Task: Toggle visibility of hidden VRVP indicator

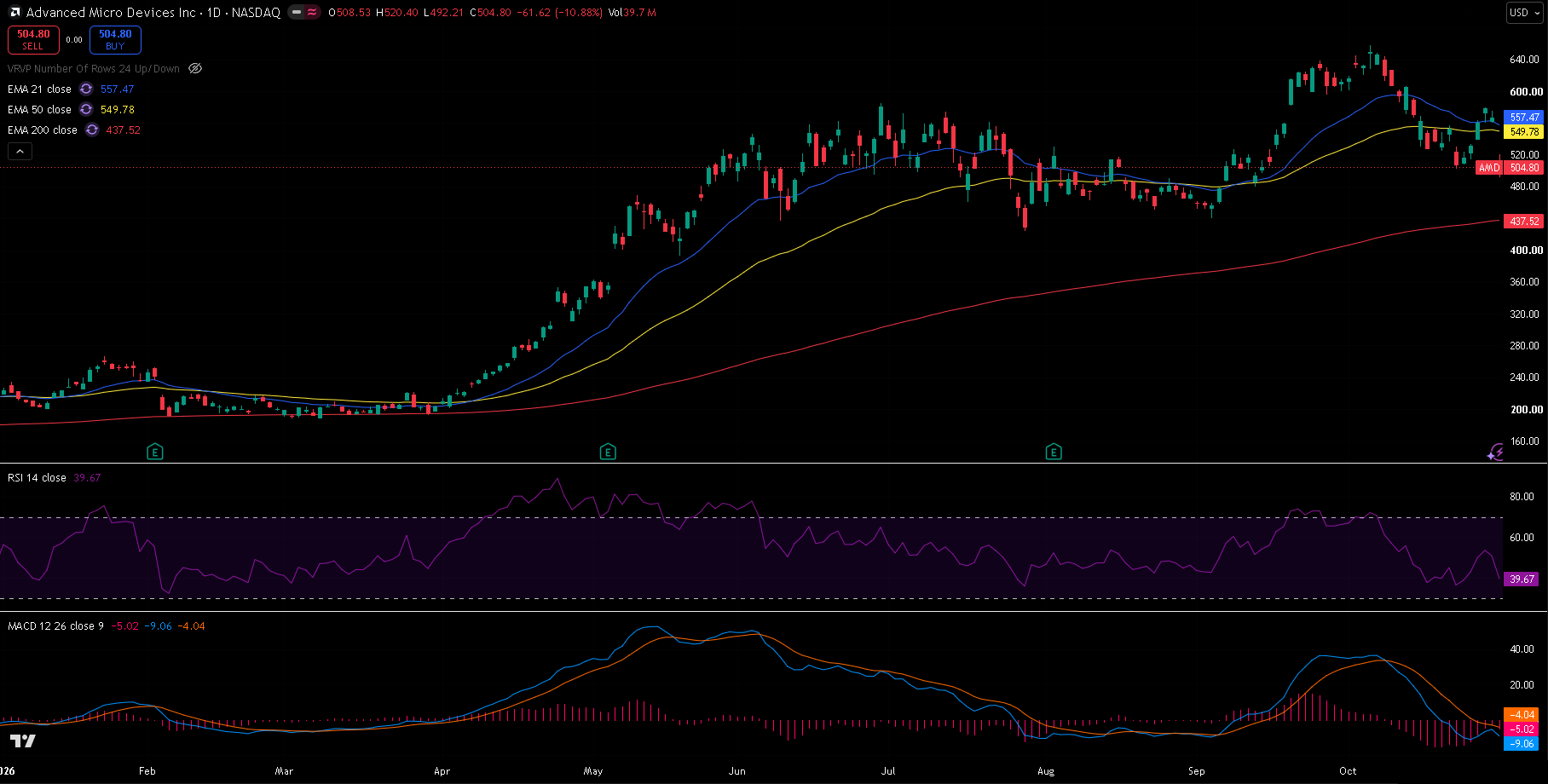Action: [195, 68]
